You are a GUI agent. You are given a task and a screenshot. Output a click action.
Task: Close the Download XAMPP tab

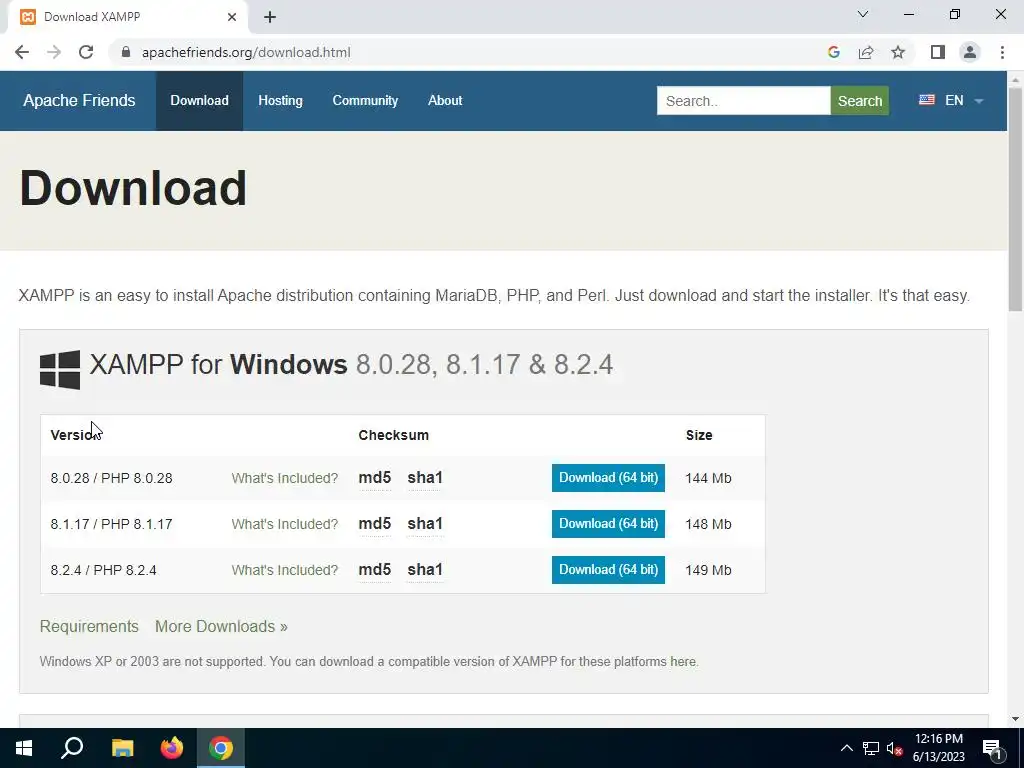232,17
